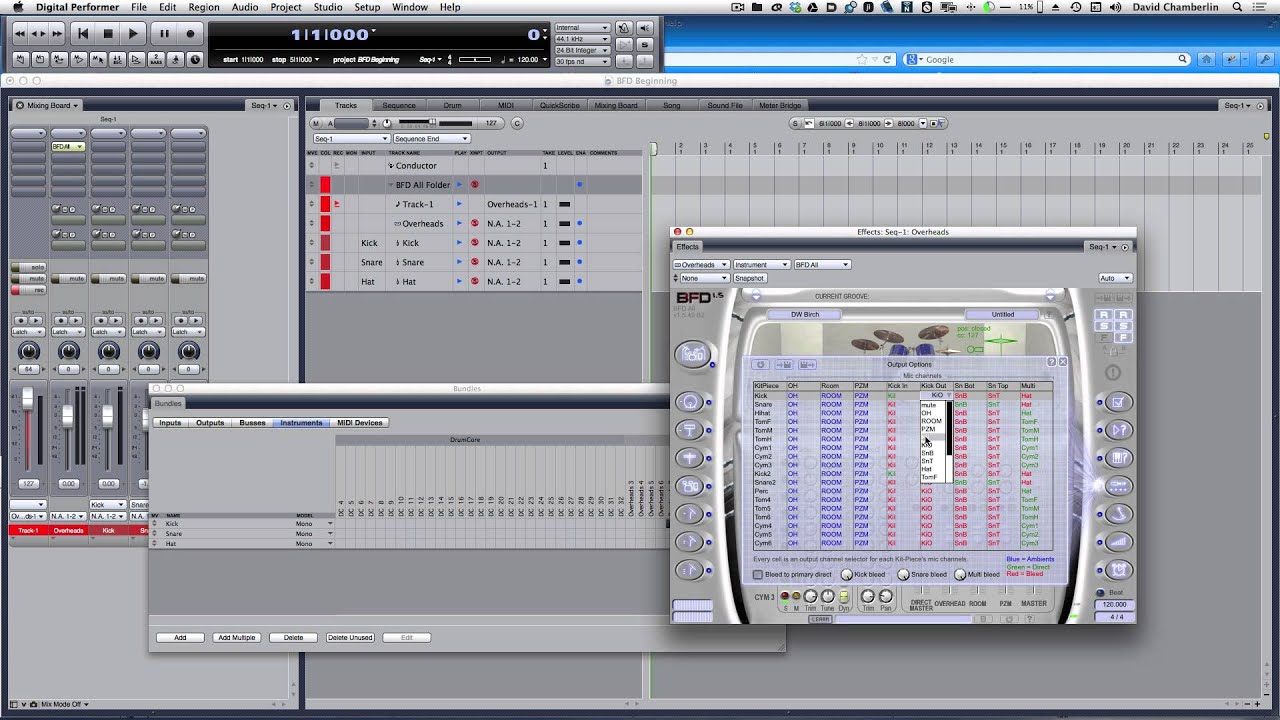Click the BFD toms page icon
1280x720 pixels.
[690, 486]
